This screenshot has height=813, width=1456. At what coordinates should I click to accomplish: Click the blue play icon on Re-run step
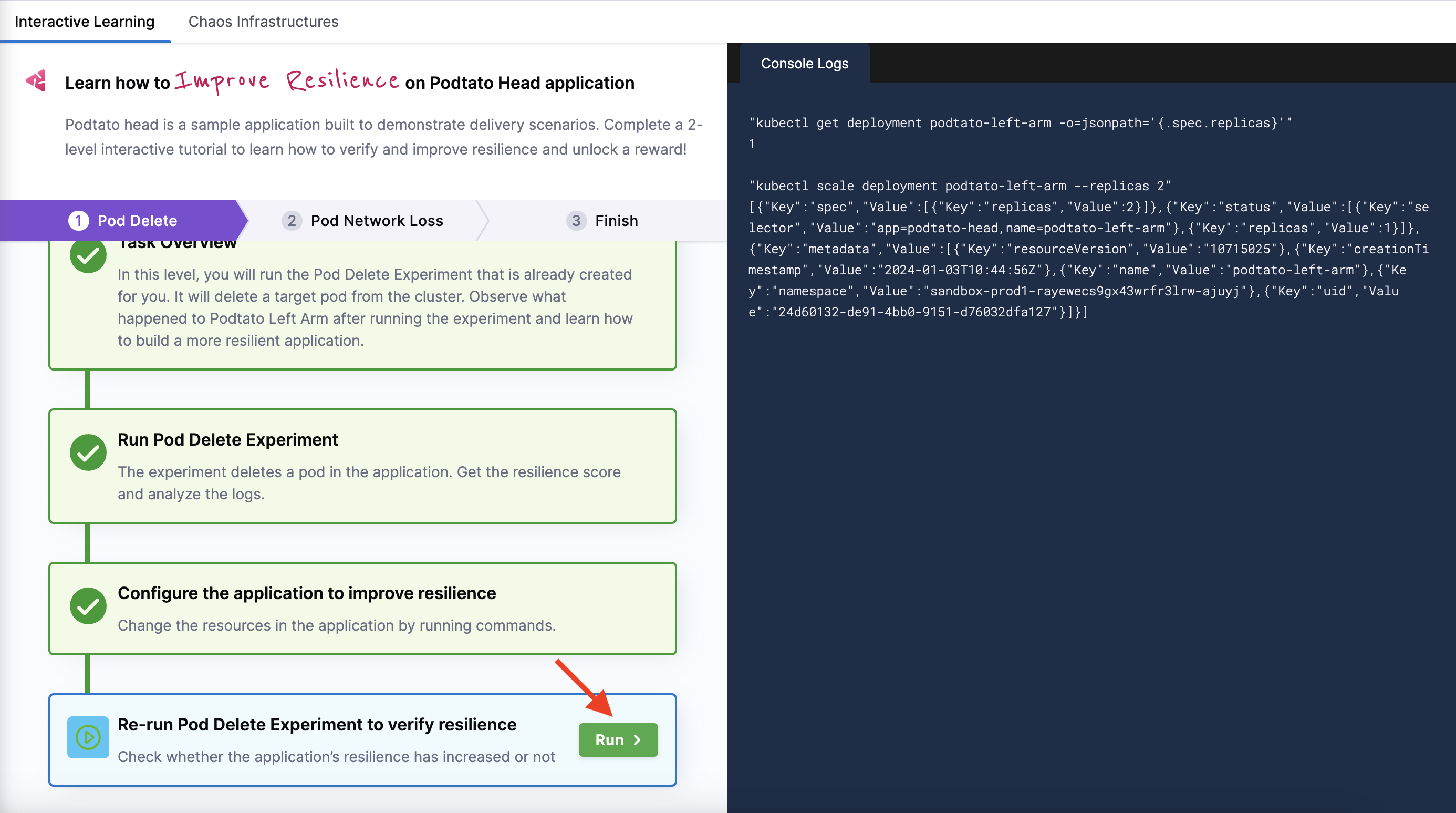click(88, 737)
